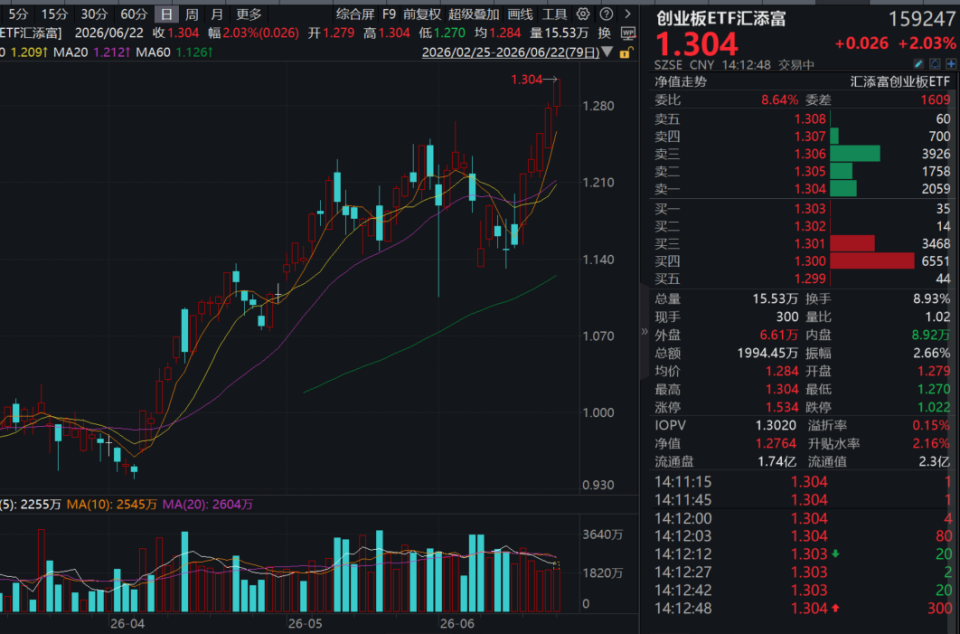Click the 卖三 green volume bar 3926
960x634 pixels.
[855, 154]
